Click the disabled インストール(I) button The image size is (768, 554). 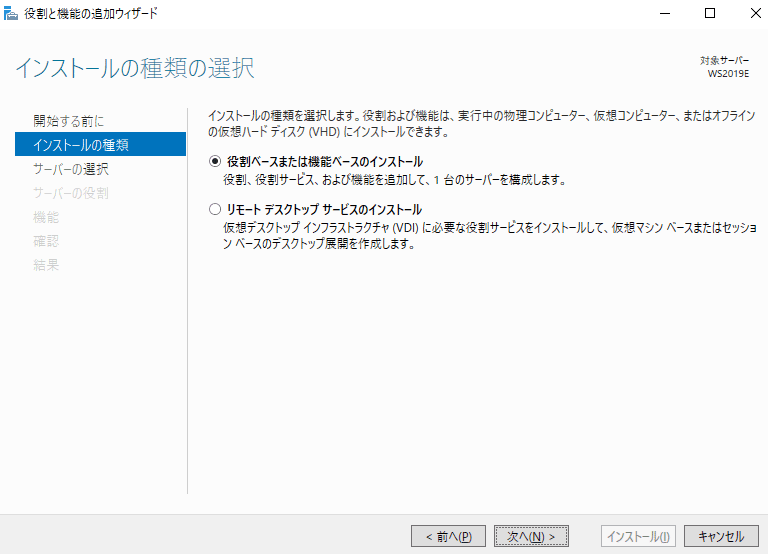pyautogui.click(x=639, y=536)
